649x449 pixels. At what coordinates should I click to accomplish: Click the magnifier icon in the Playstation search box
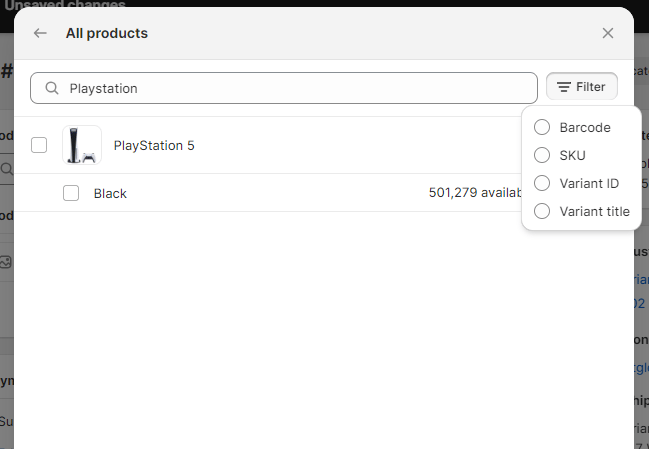pyautogui.click(x=52, y=88)
